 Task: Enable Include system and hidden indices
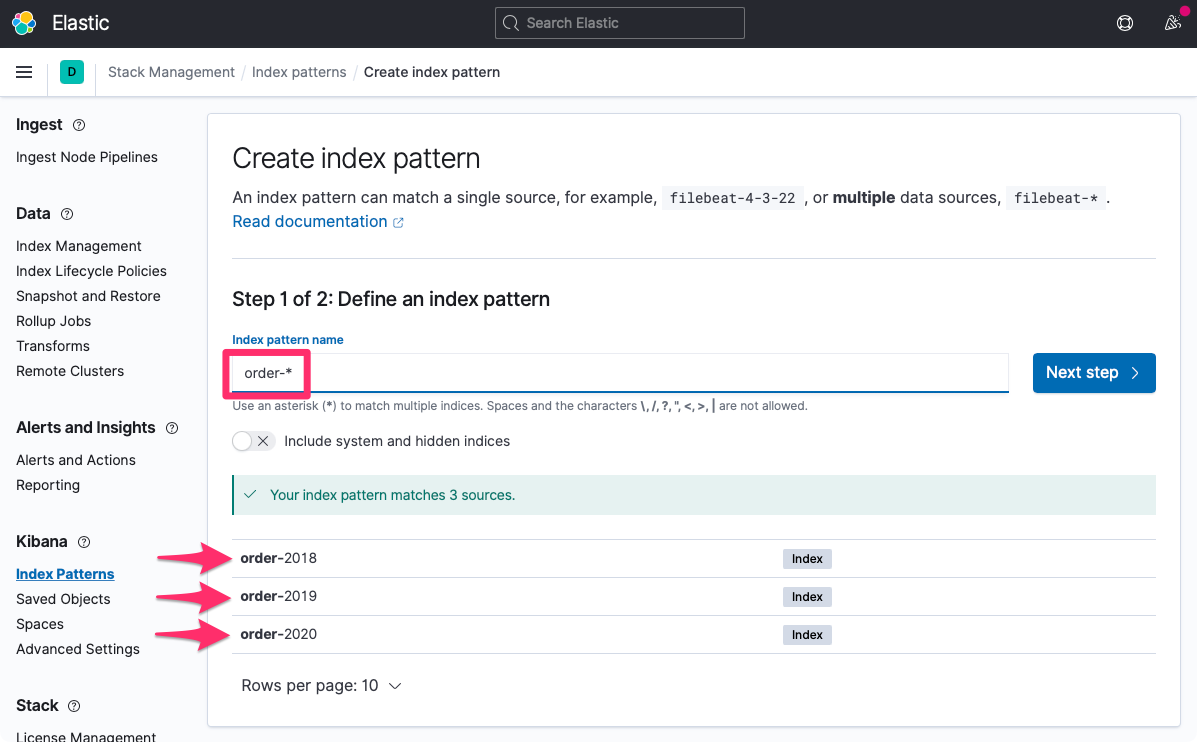tap(253, 441)
